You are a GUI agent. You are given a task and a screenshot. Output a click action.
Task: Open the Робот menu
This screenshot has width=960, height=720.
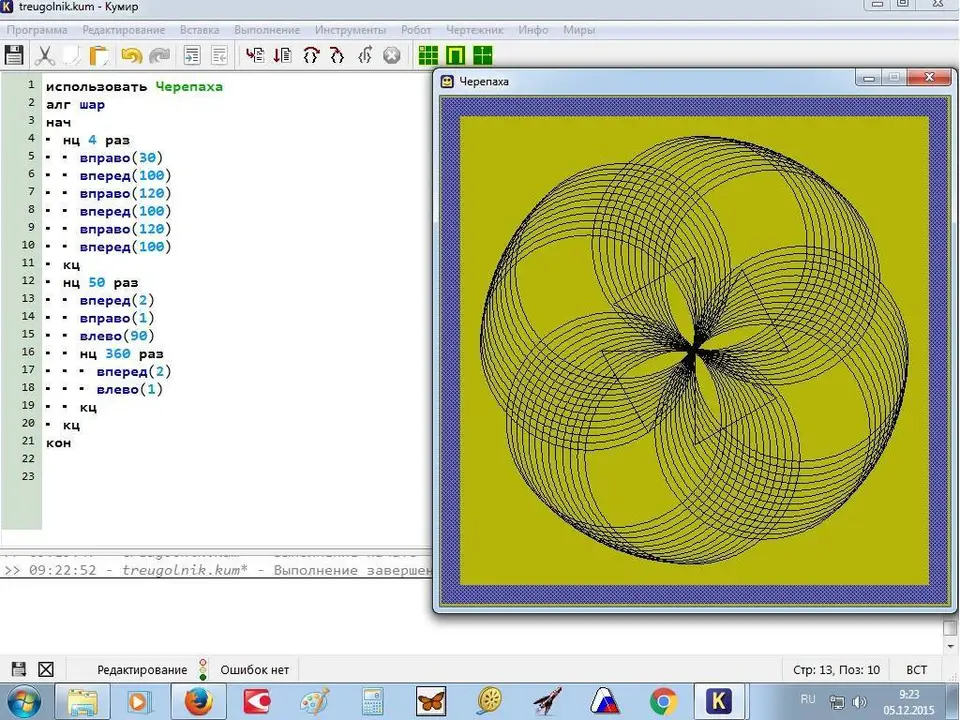(416, 29)
